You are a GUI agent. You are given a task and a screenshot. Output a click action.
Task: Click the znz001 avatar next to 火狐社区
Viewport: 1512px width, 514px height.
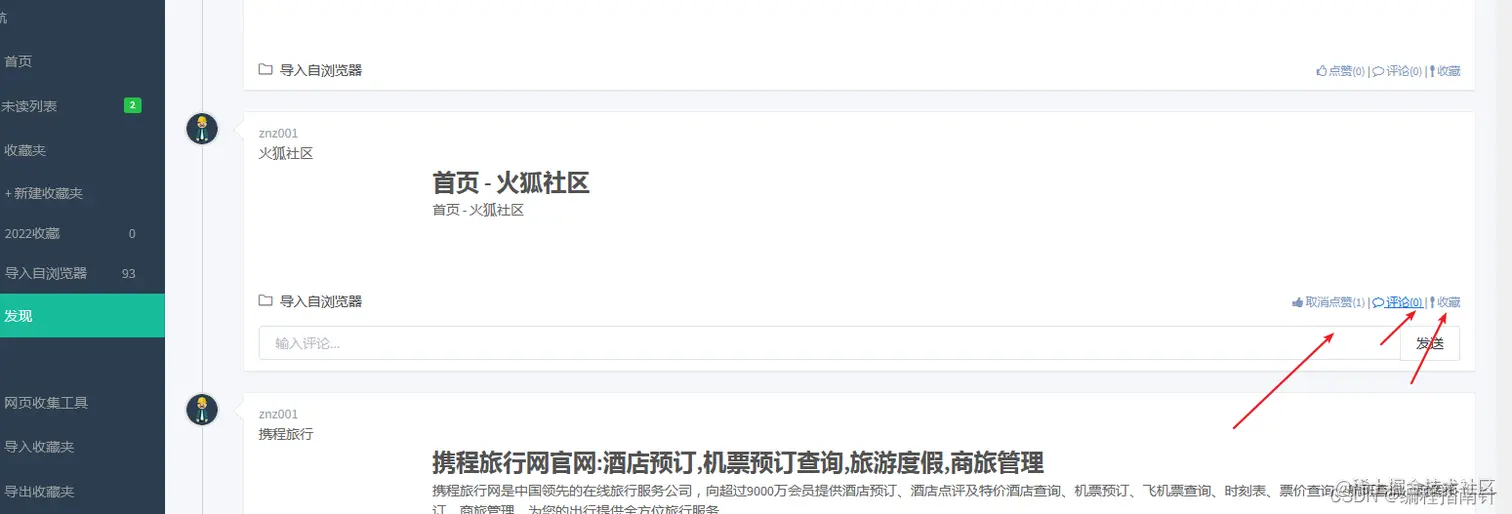(x=202, y=129)
